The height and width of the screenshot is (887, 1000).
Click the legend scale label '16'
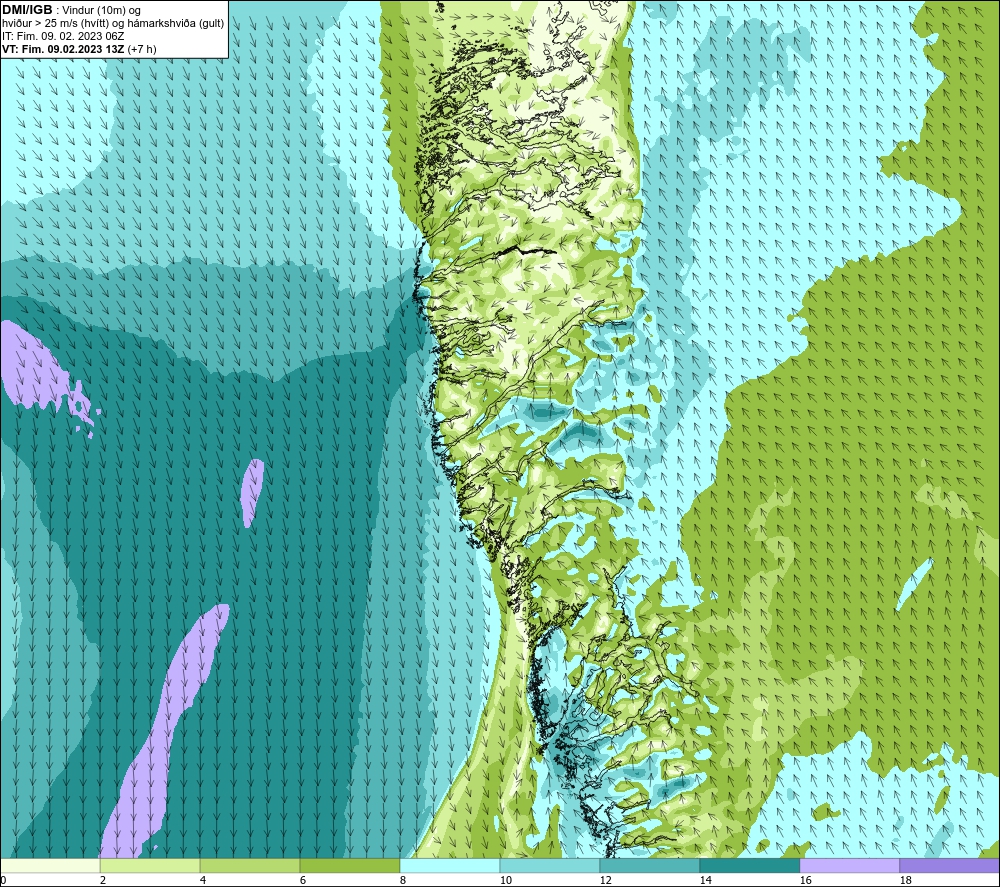click(805, 881)
